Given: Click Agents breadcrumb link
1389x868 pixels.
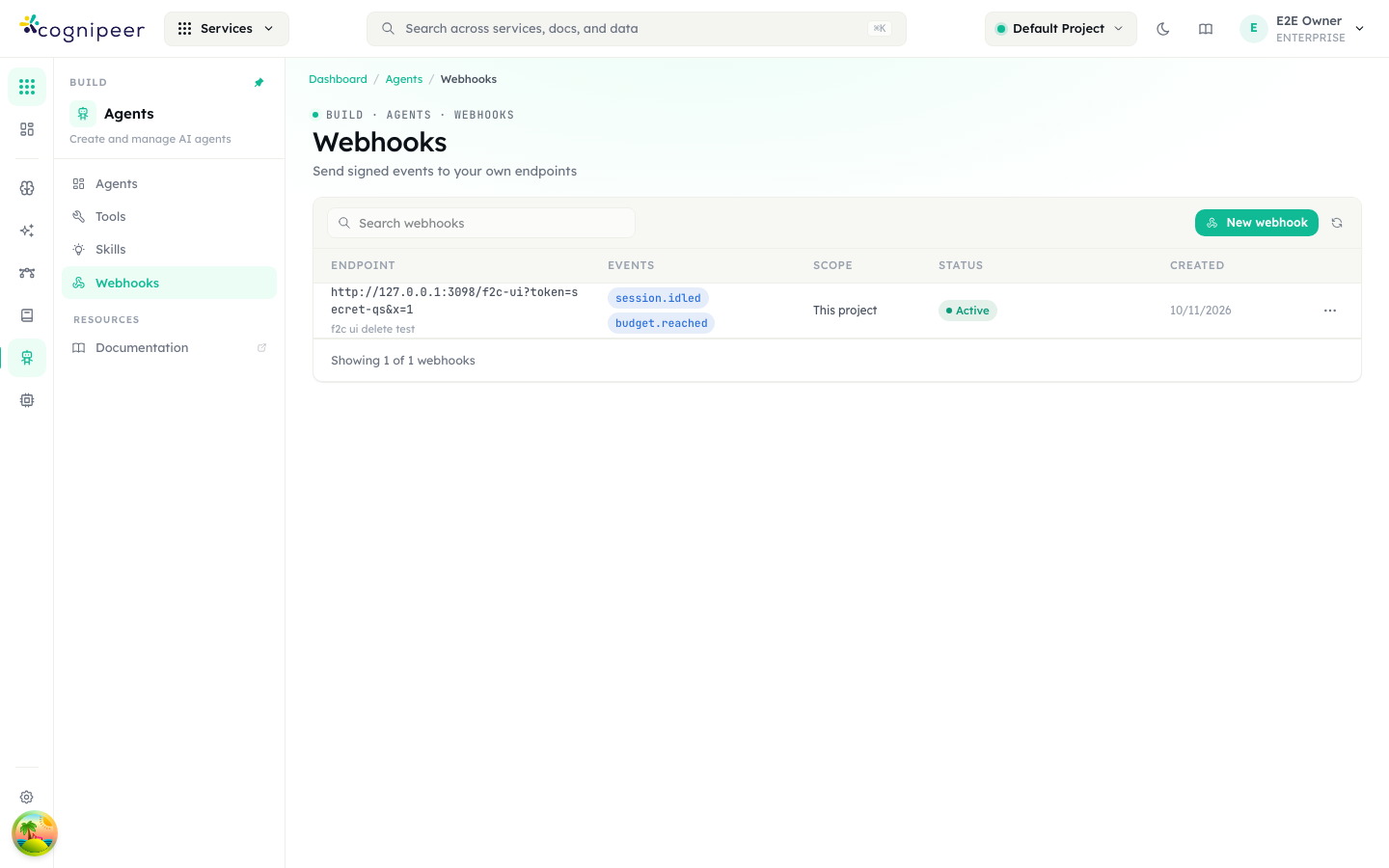Looking at the screenshot, I should pos(404,79).
